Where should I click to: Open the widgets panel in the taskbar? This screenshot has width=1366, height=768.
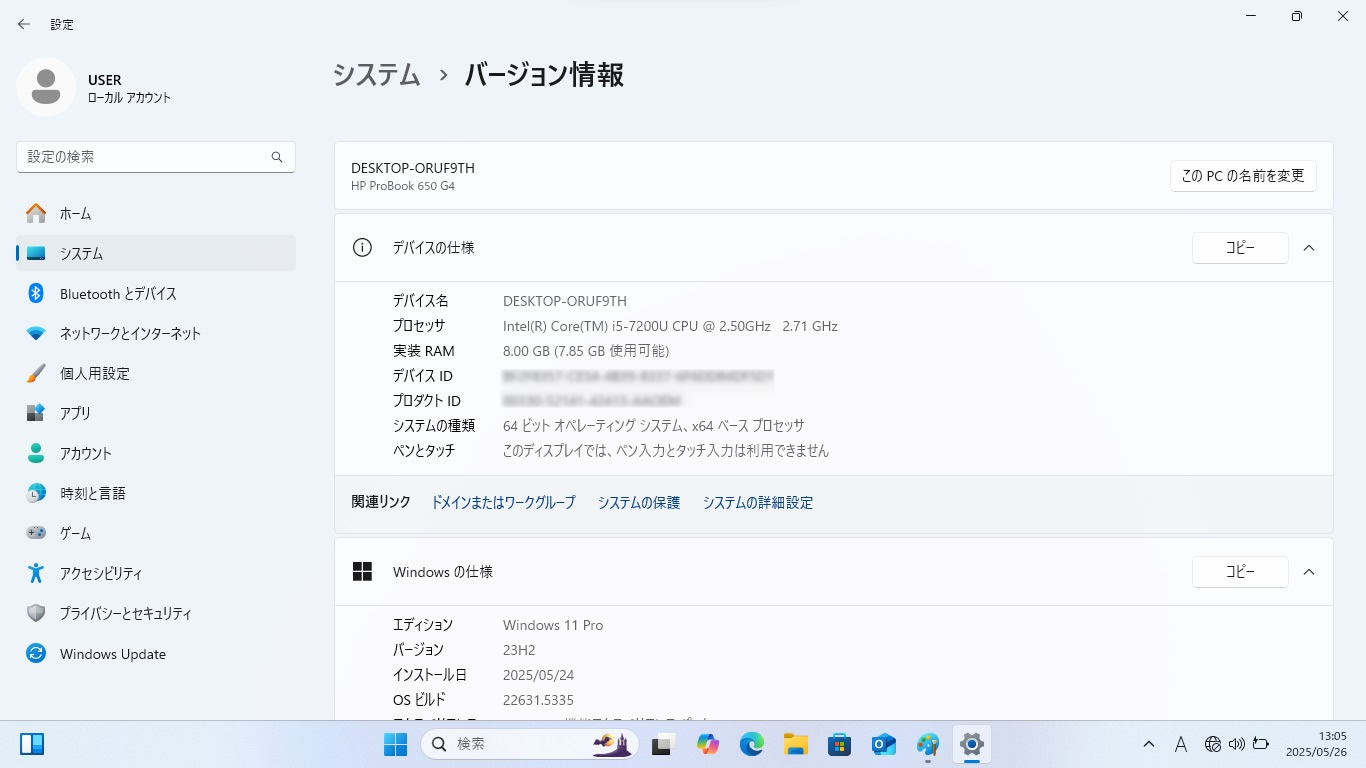coord(32,744)
